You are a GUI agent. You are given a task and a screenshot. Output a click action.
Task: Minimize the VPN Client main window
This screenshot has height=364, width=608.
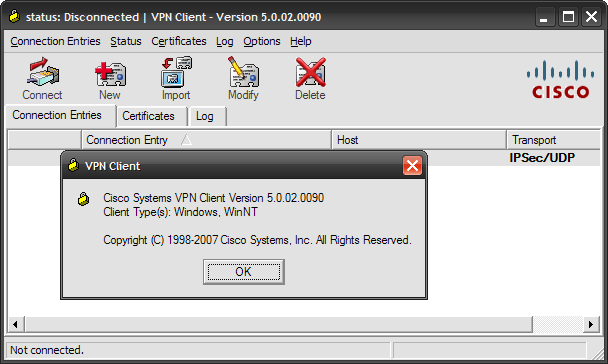coord(544,17)
